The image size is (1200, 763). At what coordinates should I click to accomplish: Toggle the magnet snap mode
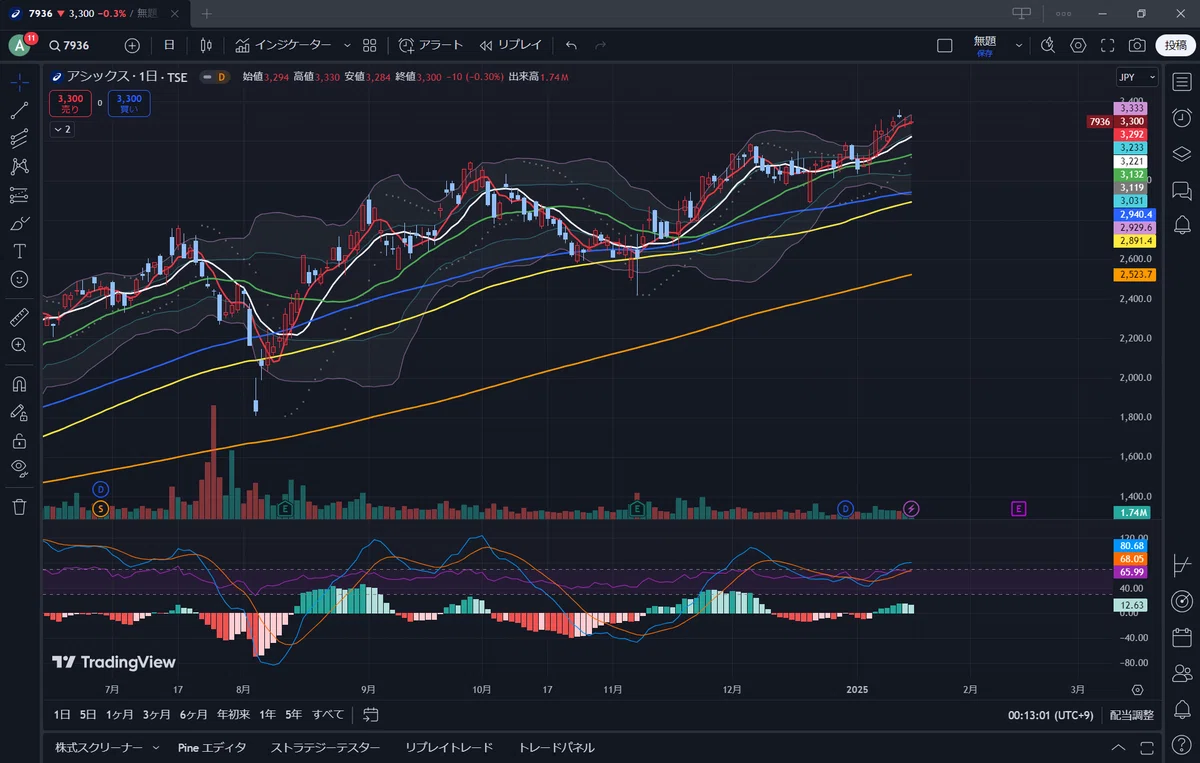[x=19, y=383]
